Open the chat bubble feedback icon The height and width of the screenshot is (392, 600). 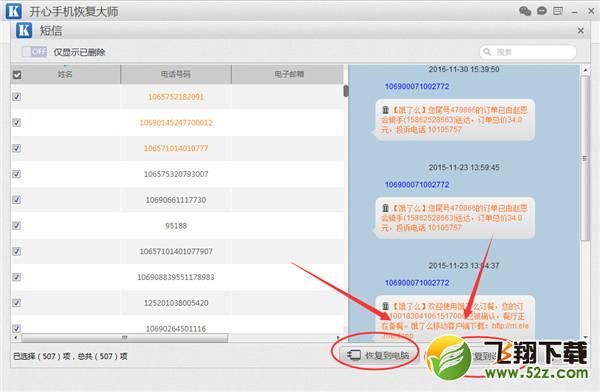tap(541, 11)
